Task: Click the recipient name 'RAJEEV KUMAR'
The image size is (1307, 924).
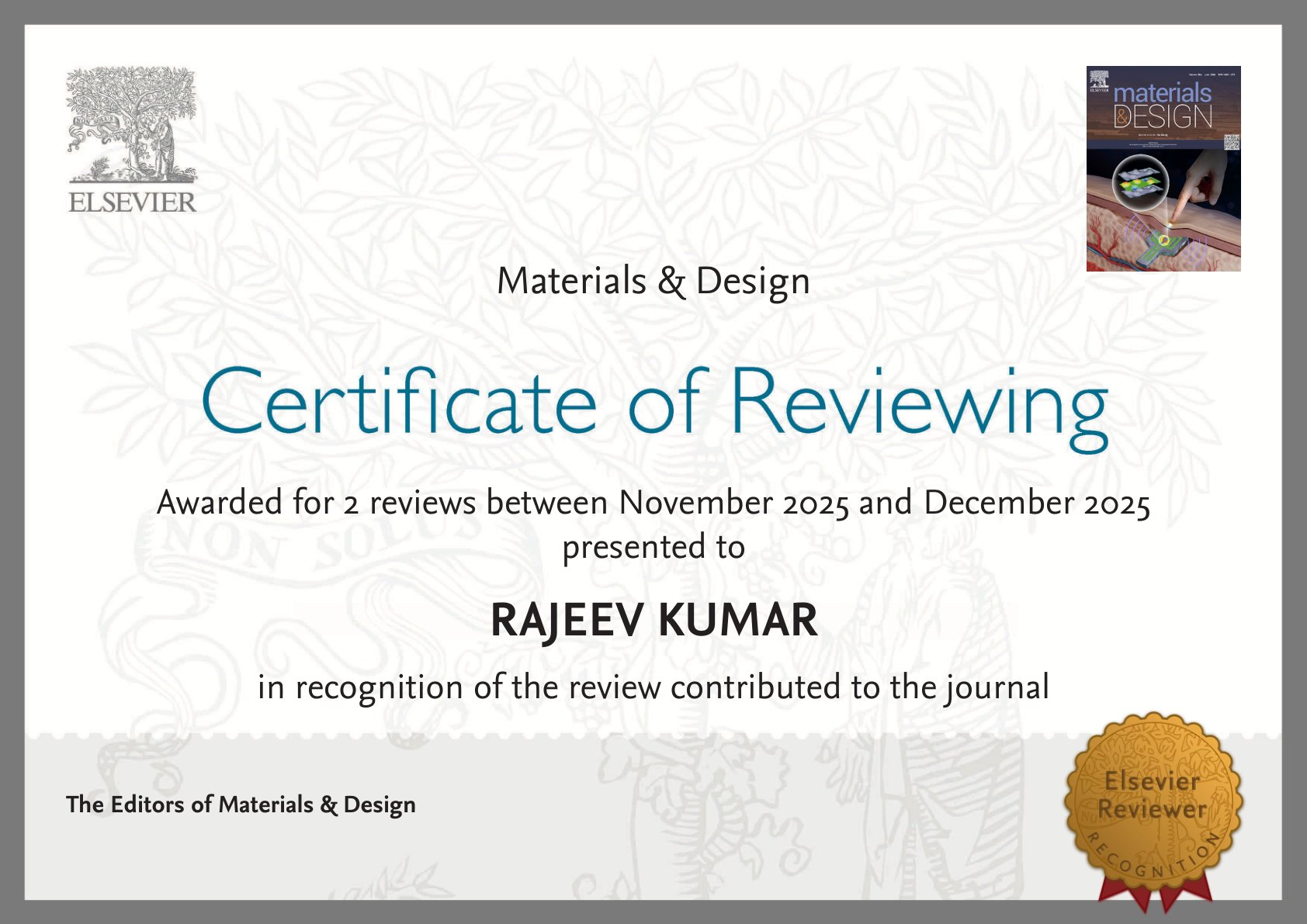Action: [654, 621]
